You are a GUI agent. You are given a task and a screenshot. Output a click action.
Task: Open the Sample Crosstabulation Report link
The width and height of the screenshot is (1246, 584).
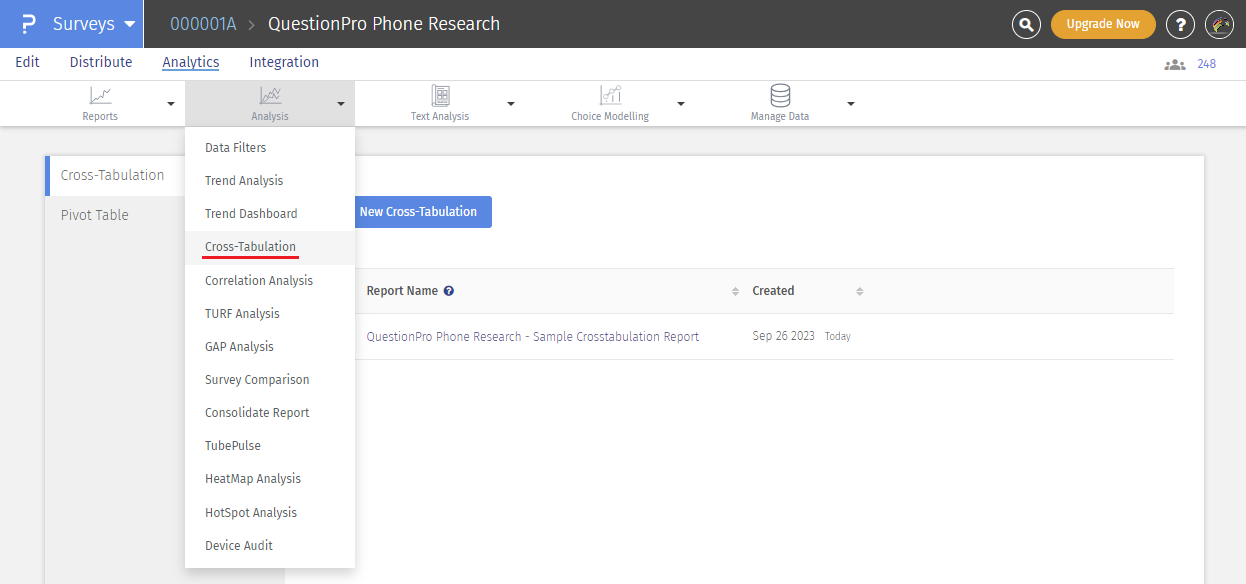click(533, 337)
